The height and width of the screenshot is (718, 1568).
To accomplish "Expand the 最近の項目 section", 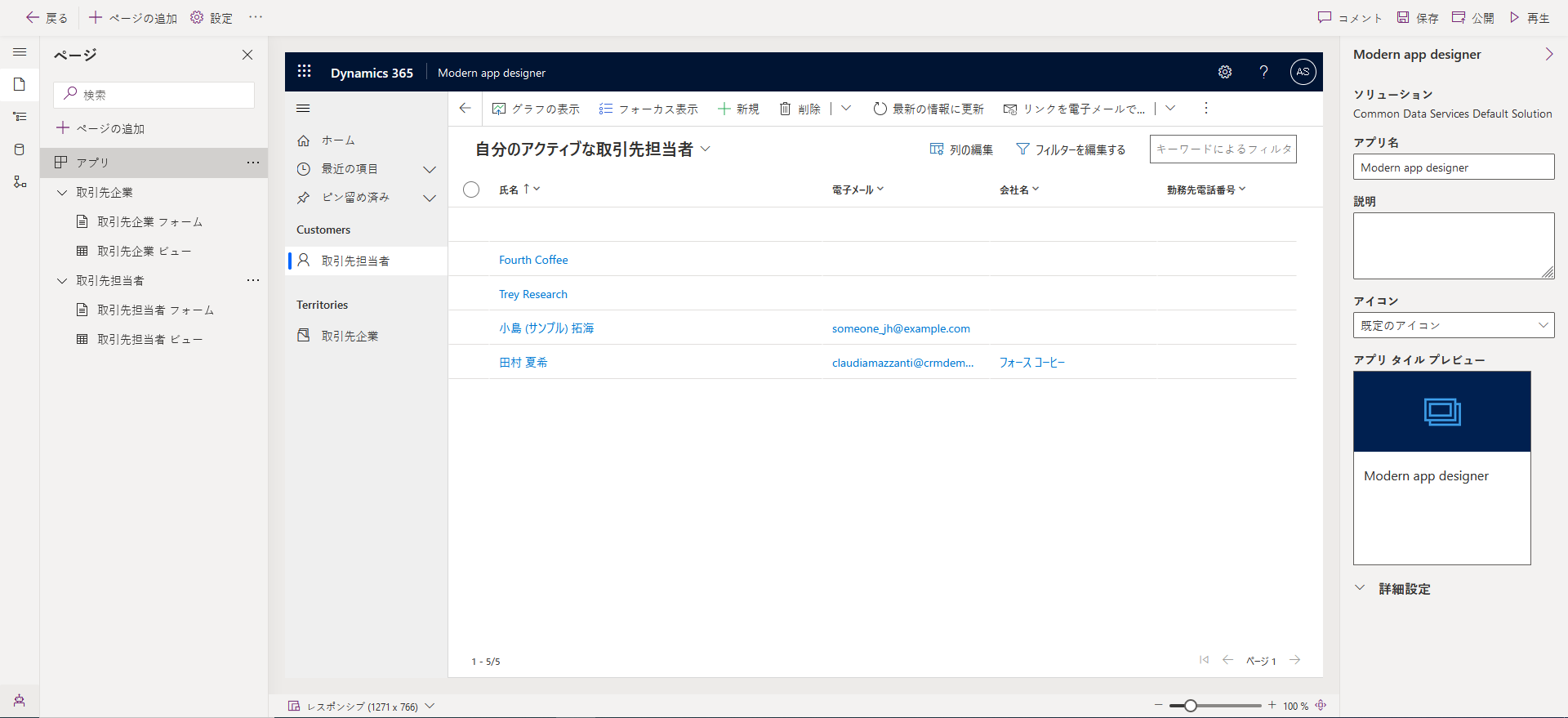I will pyautogui.click(x=430, y=169).
